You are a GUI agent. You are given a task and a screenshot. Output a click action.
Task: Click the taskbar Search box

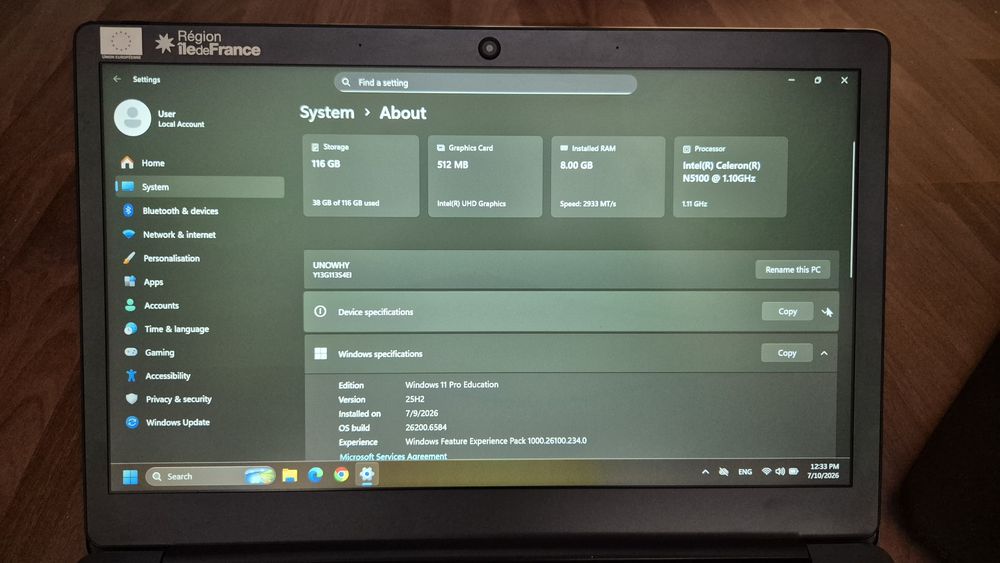tap(210, 476)
